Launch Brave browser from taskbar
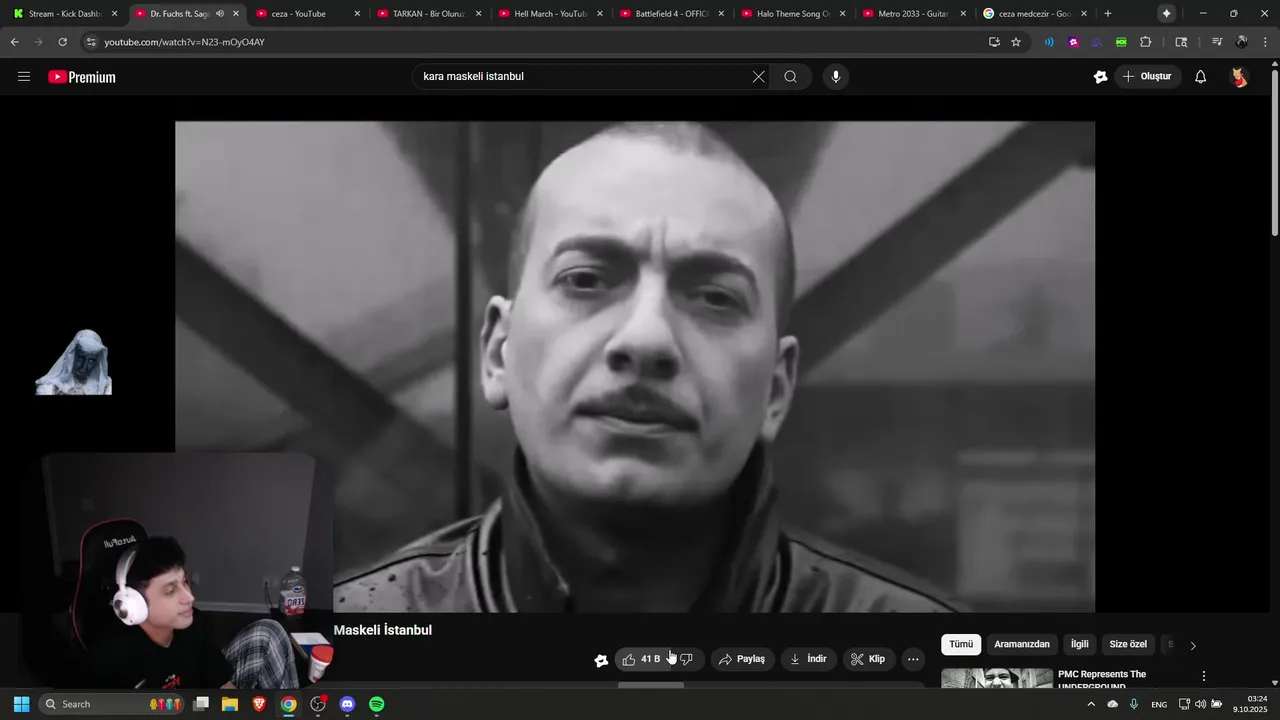This screenshot has width=1280, height=720. click(x=259, y=704)
